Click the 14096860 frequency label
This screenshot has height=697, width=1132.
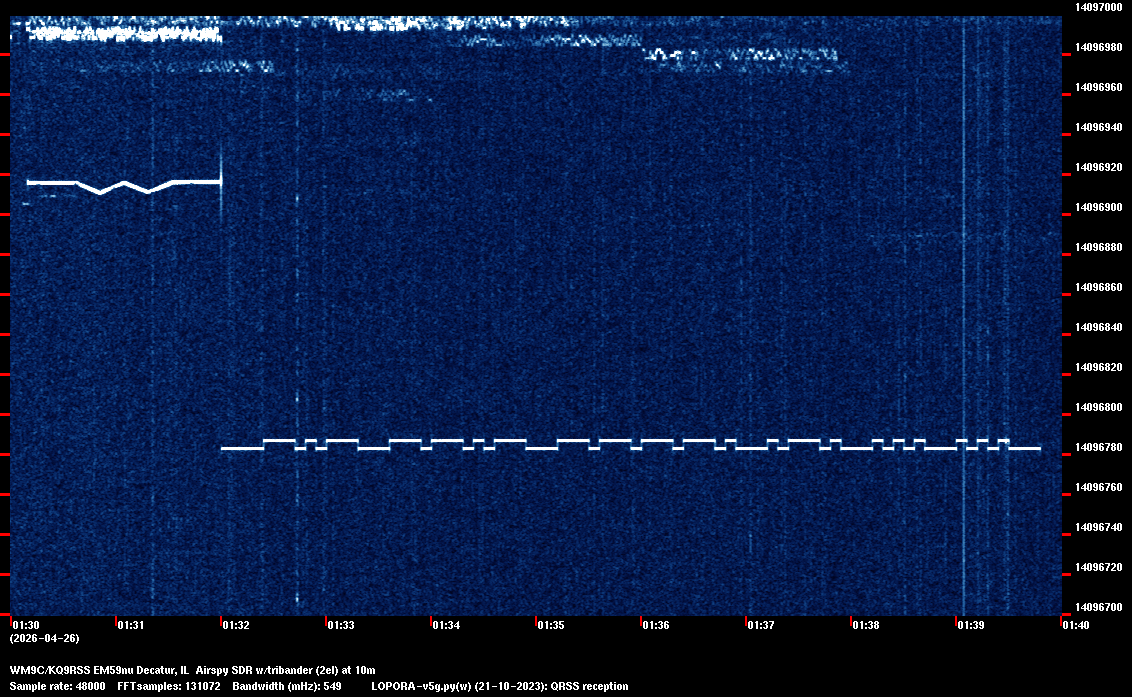click(x=1097, y=288)
